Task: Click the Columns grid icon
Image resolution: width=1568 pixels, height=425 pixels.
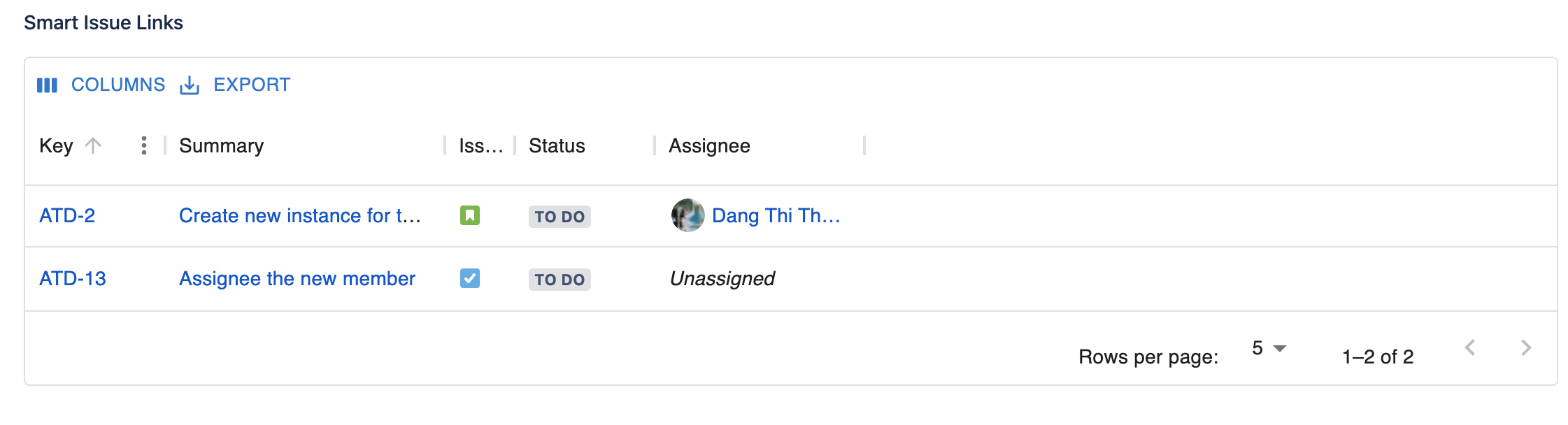Action: coord(47,85)
